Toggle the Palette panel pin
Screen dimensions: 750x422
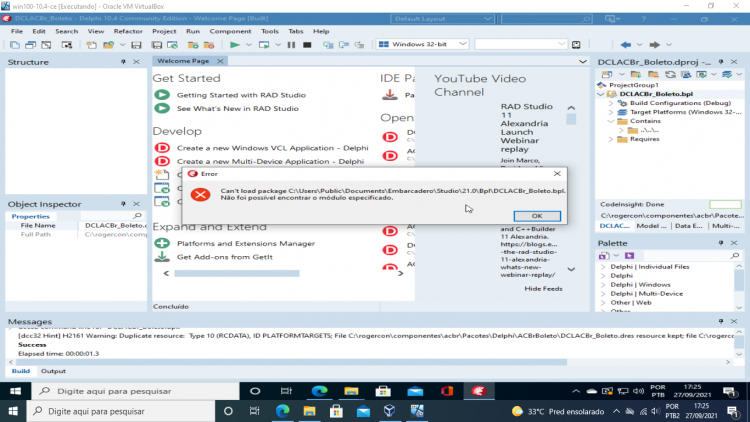point(721,243)
